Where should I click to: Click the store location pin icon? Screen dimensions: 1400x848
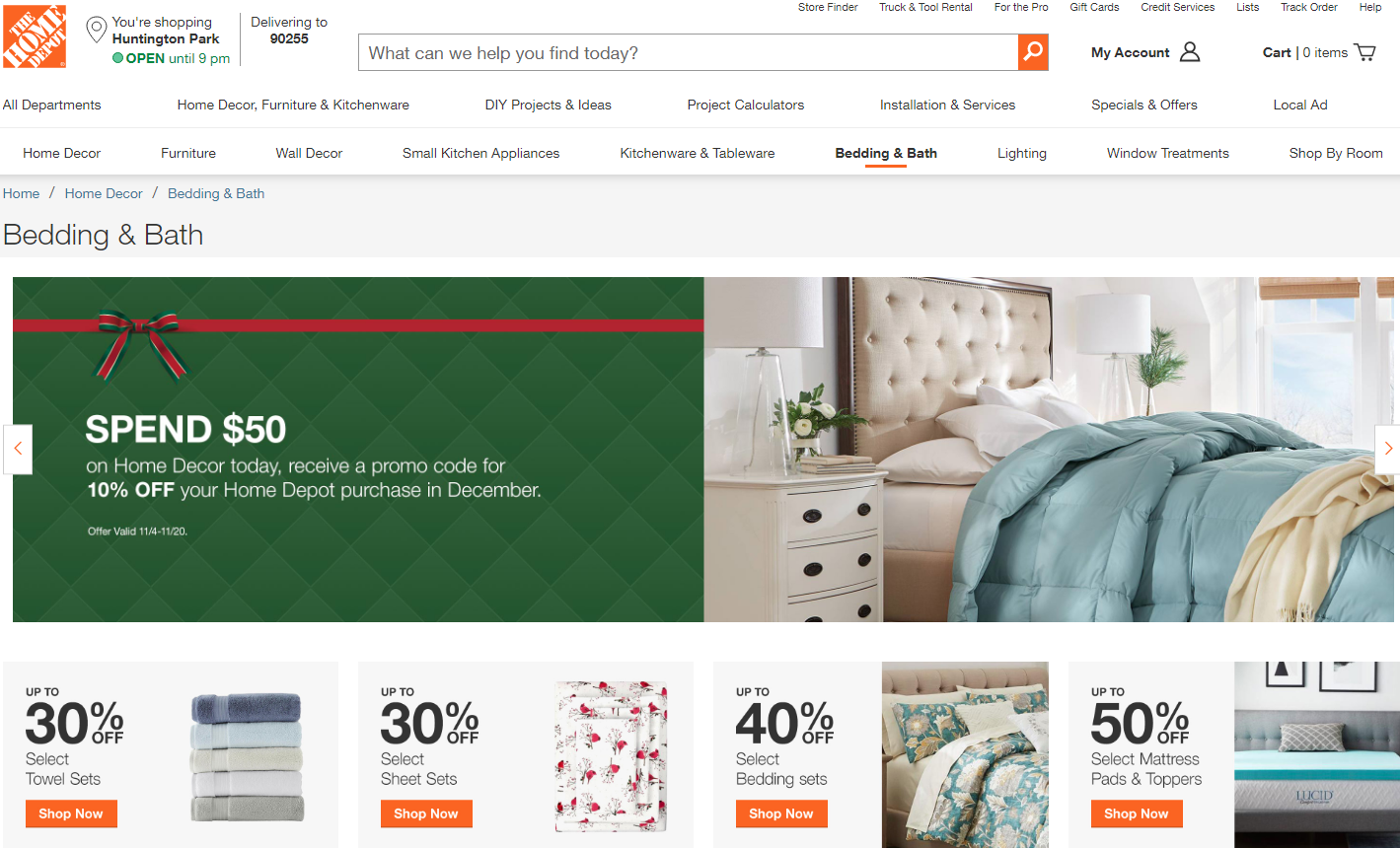coord(97,30)
